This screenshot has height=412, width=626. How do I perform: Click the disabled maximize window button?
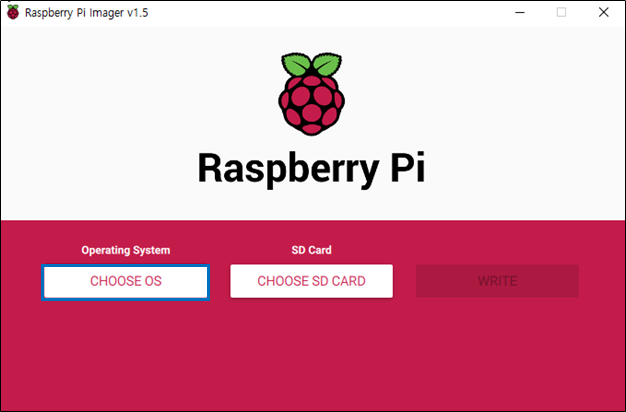click(x=561, y=13)
